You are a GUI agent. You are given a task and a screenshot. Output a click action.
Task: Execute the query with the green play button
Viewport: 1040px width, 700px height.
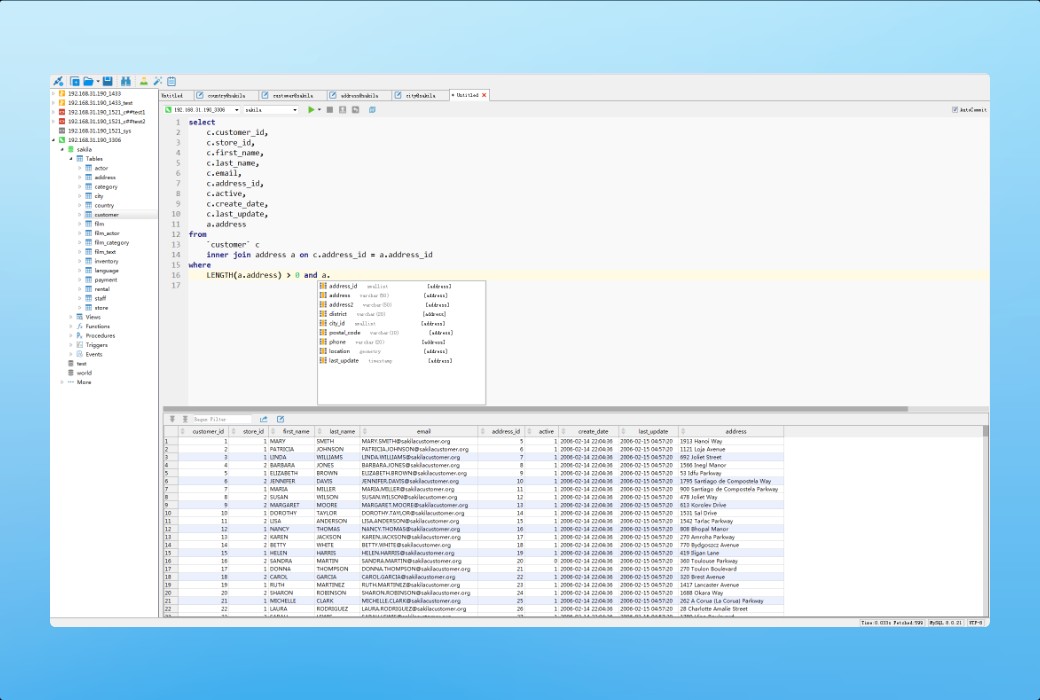pyautogui.click(x=312, y=109)
